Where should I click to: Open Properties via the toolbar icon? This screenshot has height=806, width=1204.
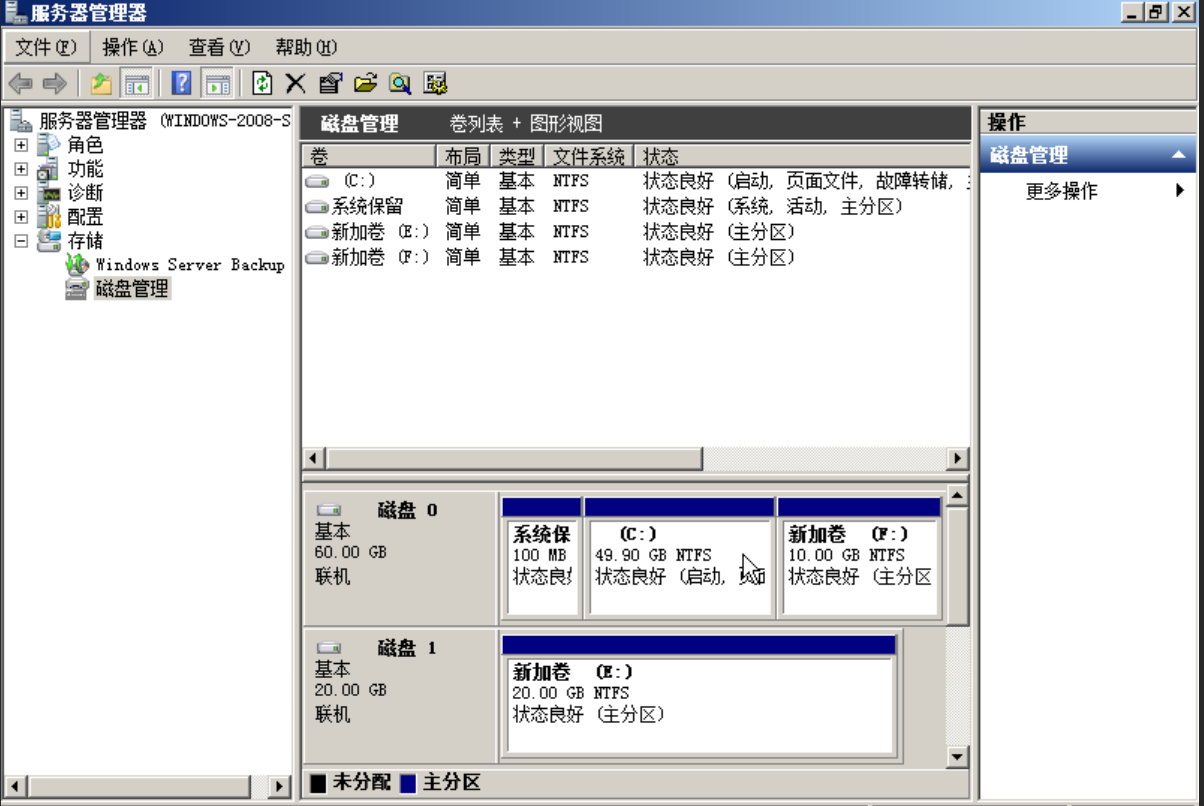pyautogui.click(x=330, y=83)
